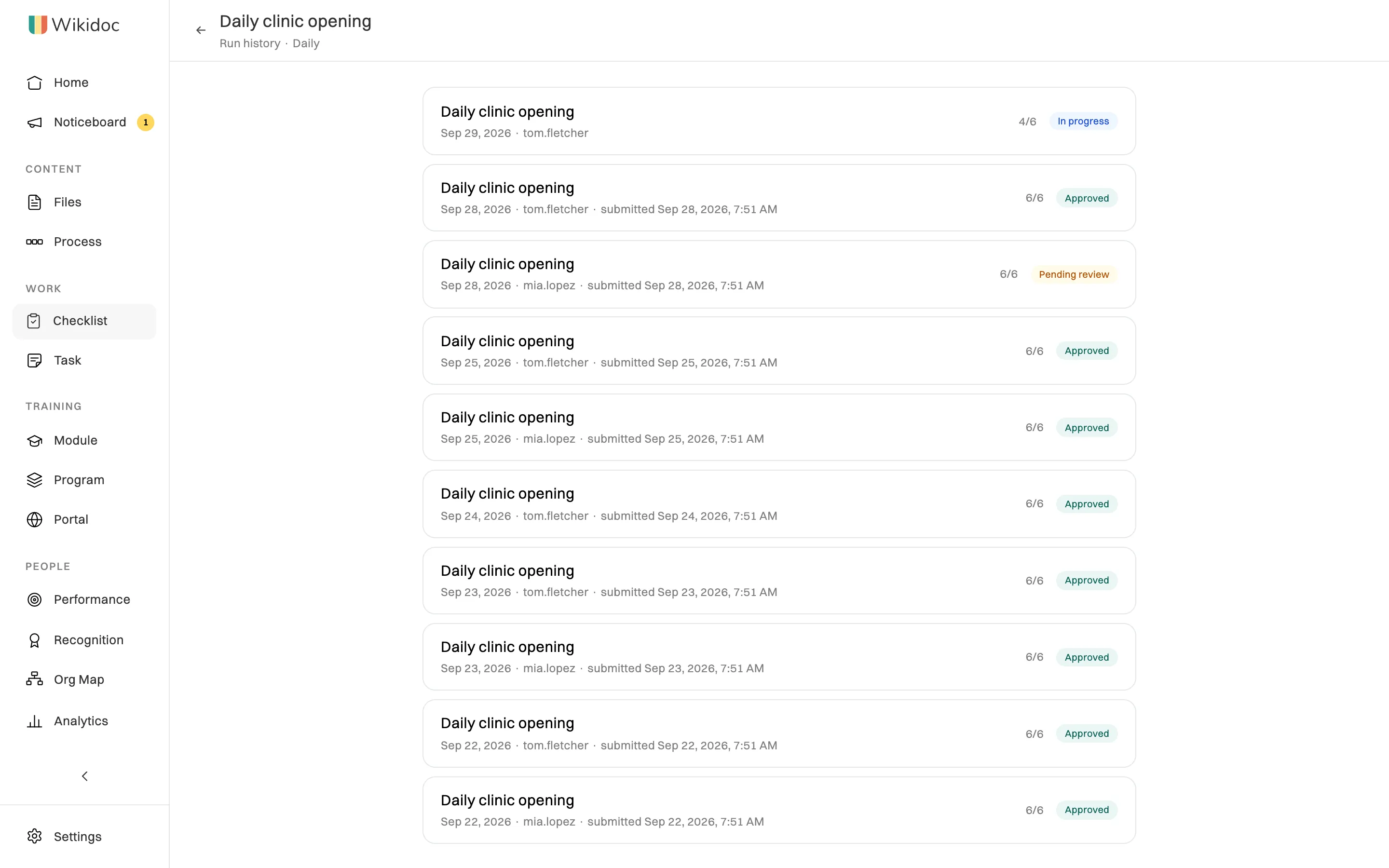Viewport: 1389px width, 868px height.
Task: Click the 4/6 progress count
Action: [x=1027, y=122]
